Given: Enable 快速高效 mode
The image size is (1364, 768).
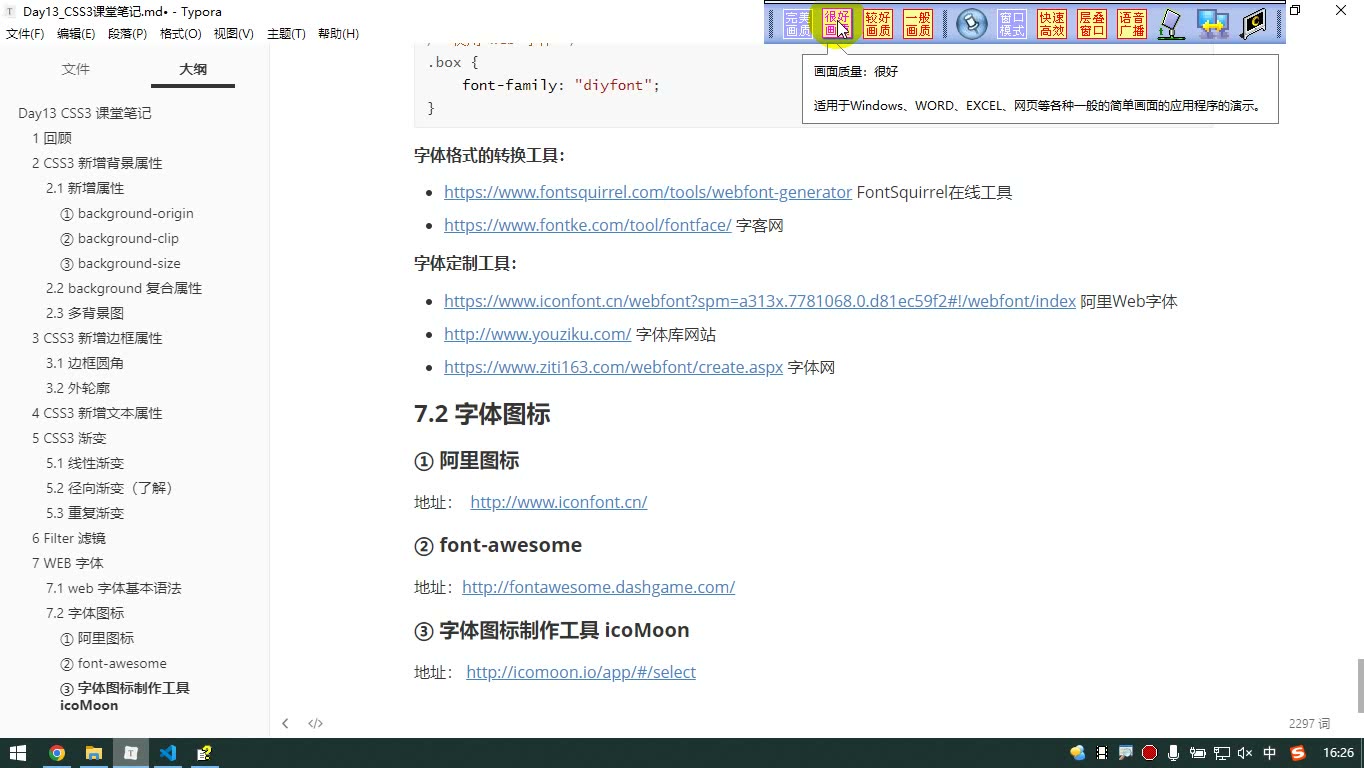Looking at the screenshot, I should pyautogui.click(x=1052, y=24).
